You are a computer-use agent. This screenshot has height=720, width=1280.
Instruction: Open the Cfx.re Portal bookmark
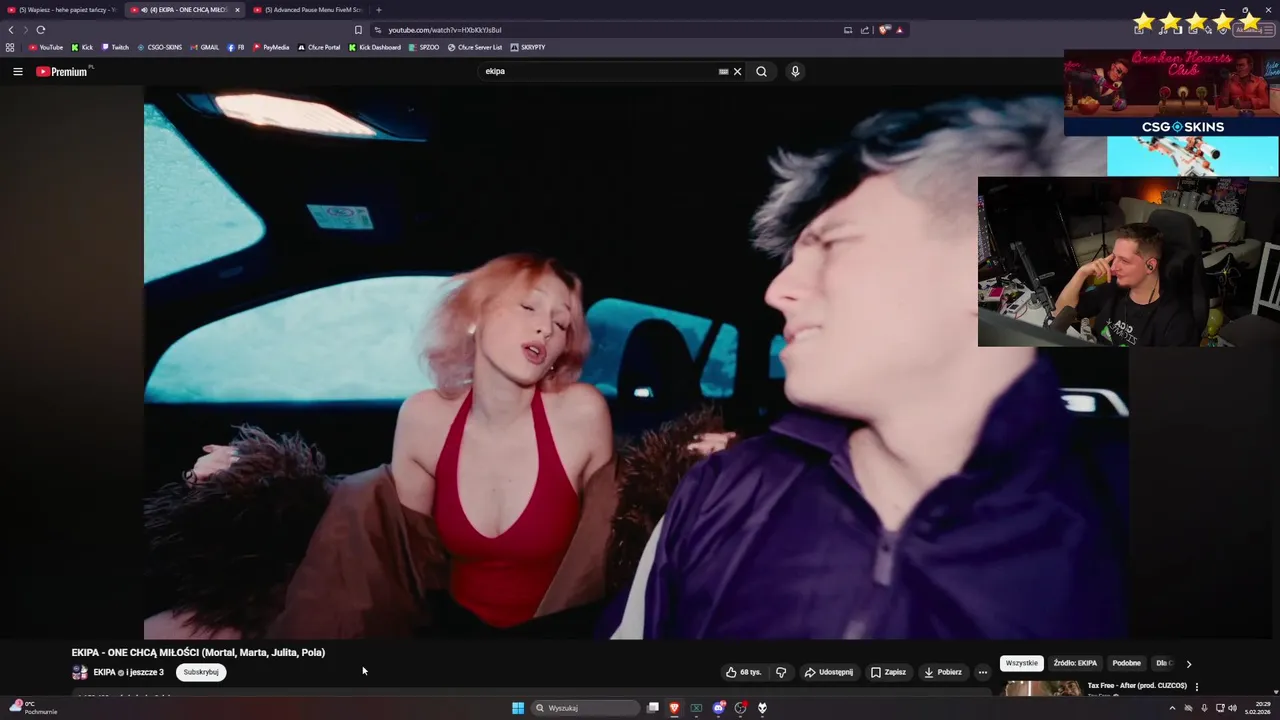click(319, 47)
